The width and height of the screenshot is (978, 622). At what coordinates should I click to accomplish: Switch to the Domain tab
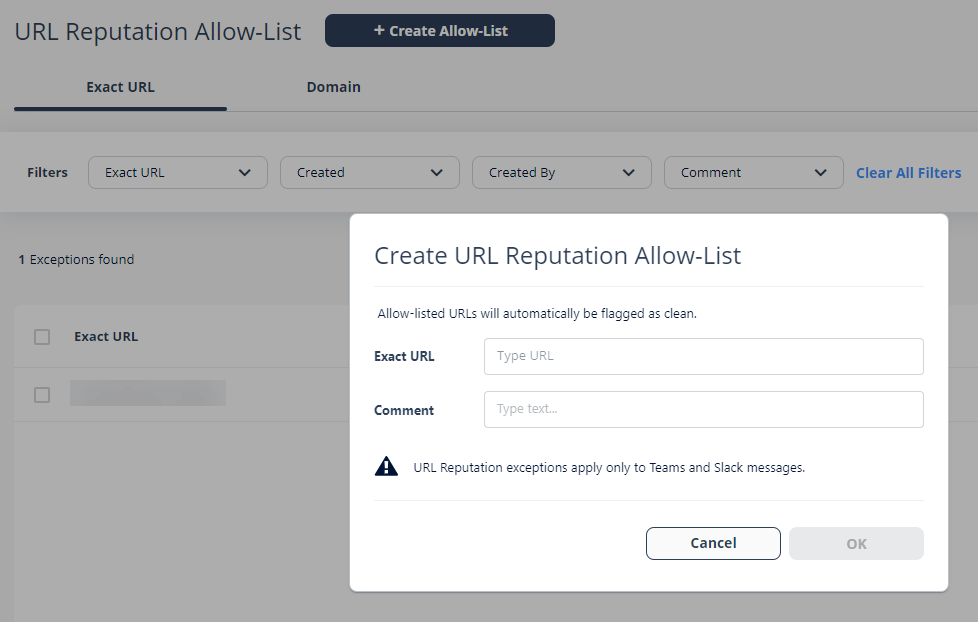coord(334,87)
